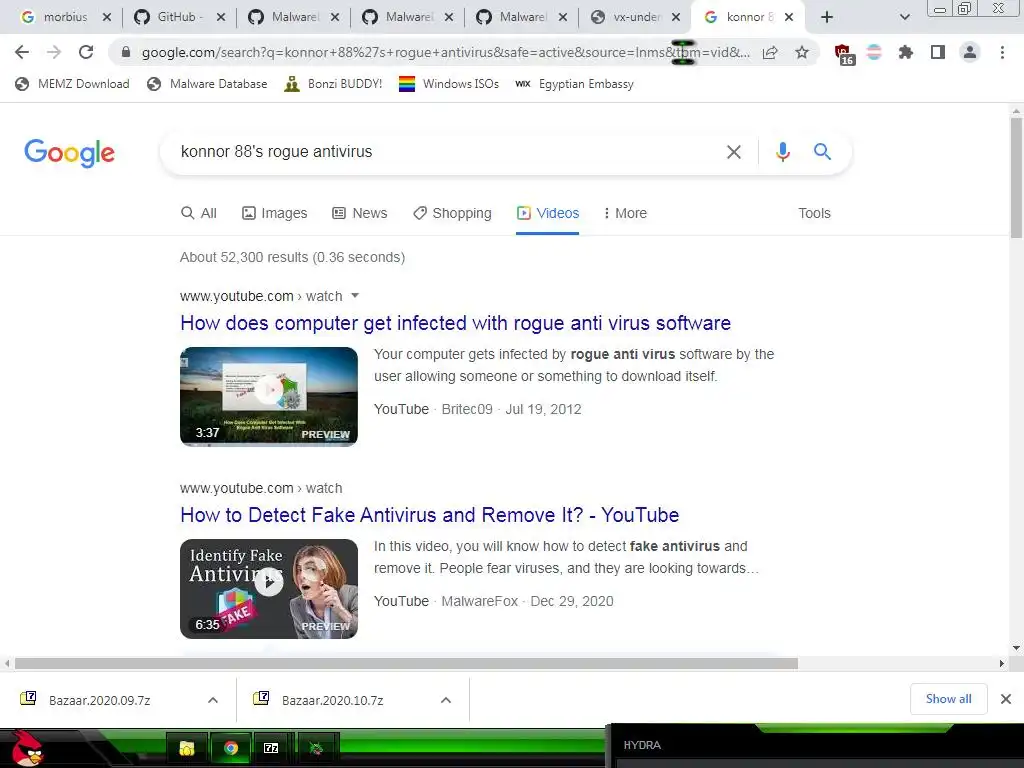Reload the current page
The height and width of the screenshot is (768, 1024).
pyautogui.click(x=86, y=52)
